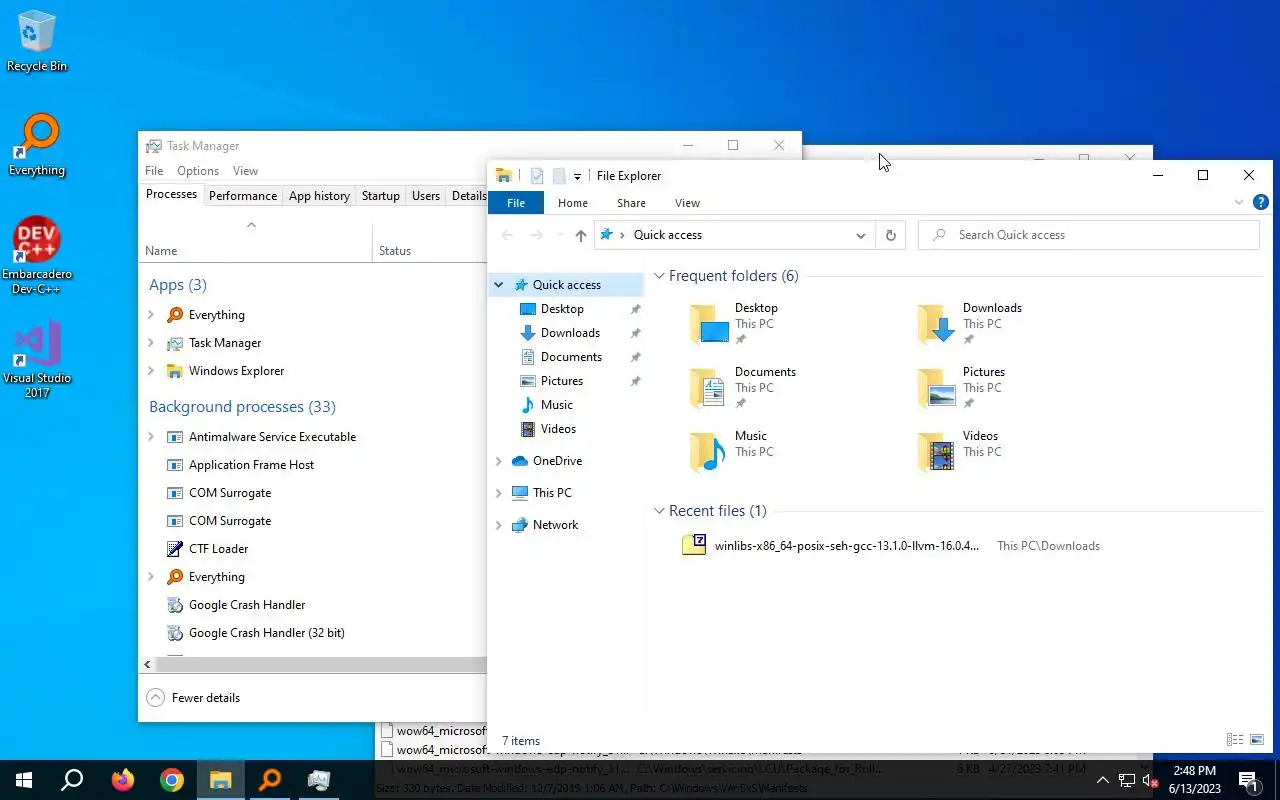
Task: Click the network tray icon
Action: click(x=1126, y=780)
